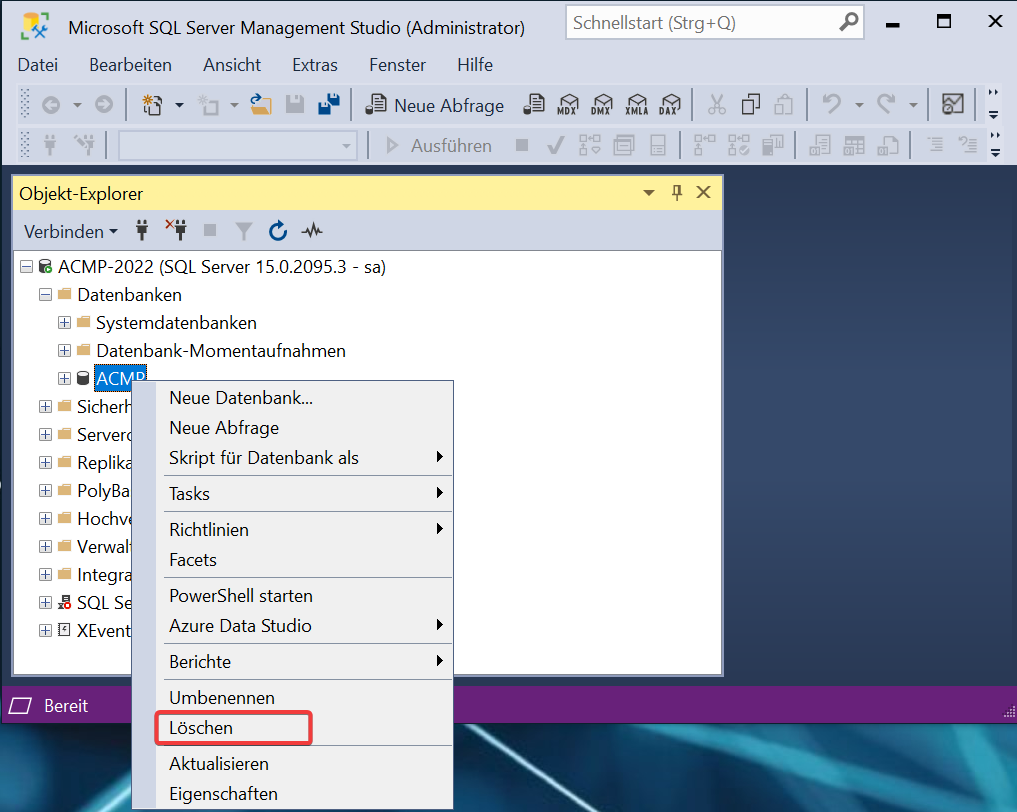Click the search magnifier in Schnellstart
Image resolution: width=1017 pixels, height=812 pixels.
[848, 23]
